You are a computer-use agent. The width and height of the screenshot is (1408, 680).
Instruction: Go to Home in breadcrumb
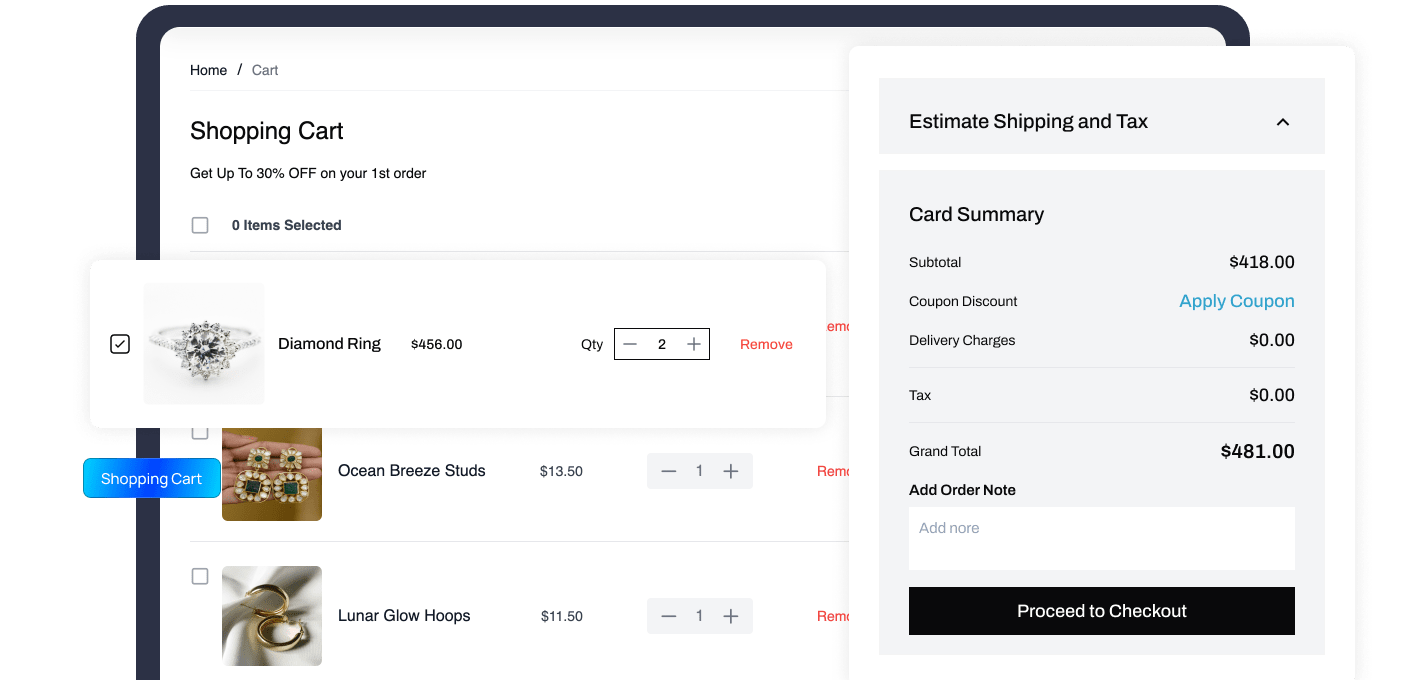tap(208, 70)
